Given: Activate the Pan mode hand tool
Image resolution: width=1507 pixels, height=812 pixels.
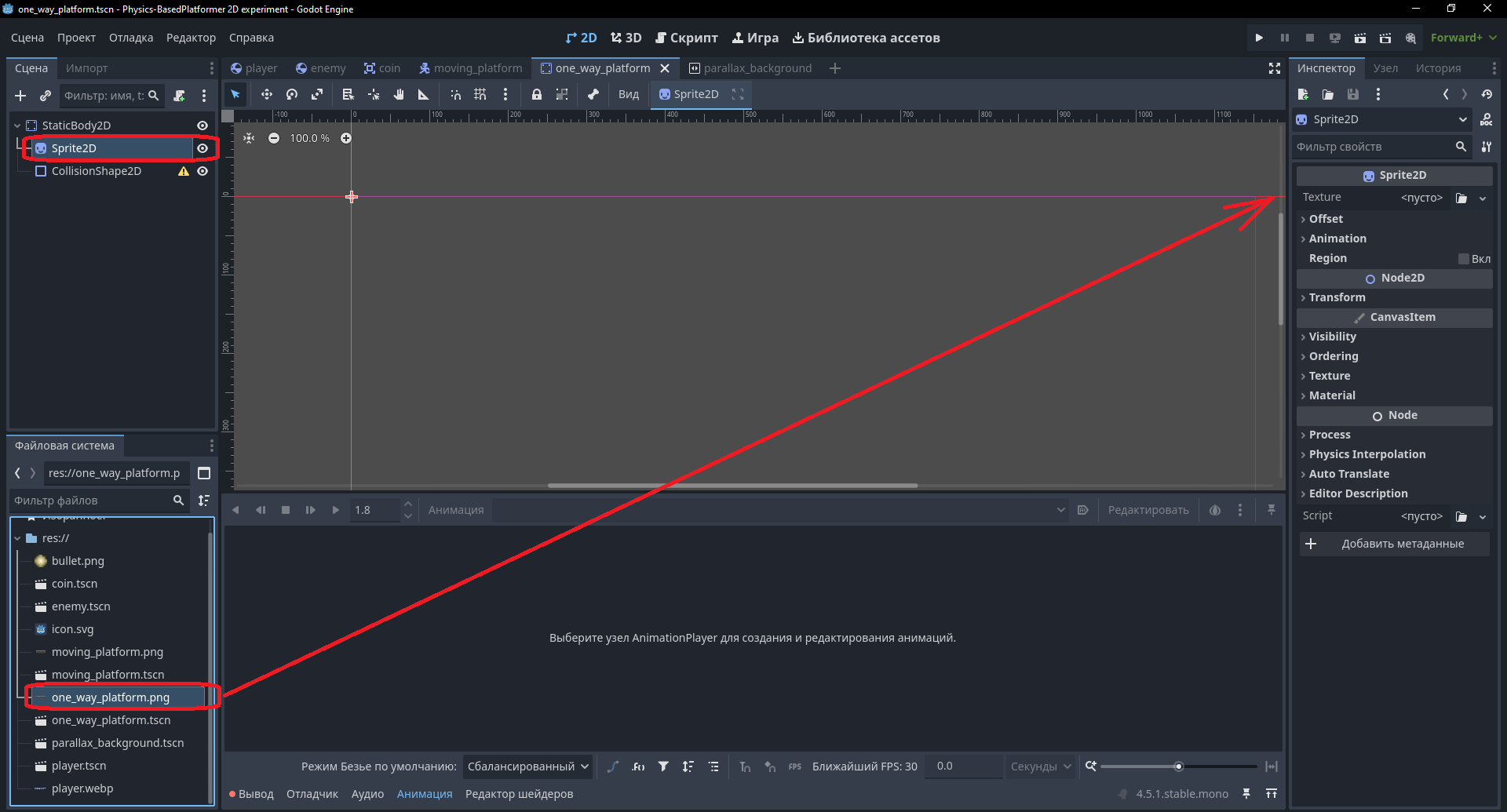Looking at the screenshot, I should click(399, 94).
